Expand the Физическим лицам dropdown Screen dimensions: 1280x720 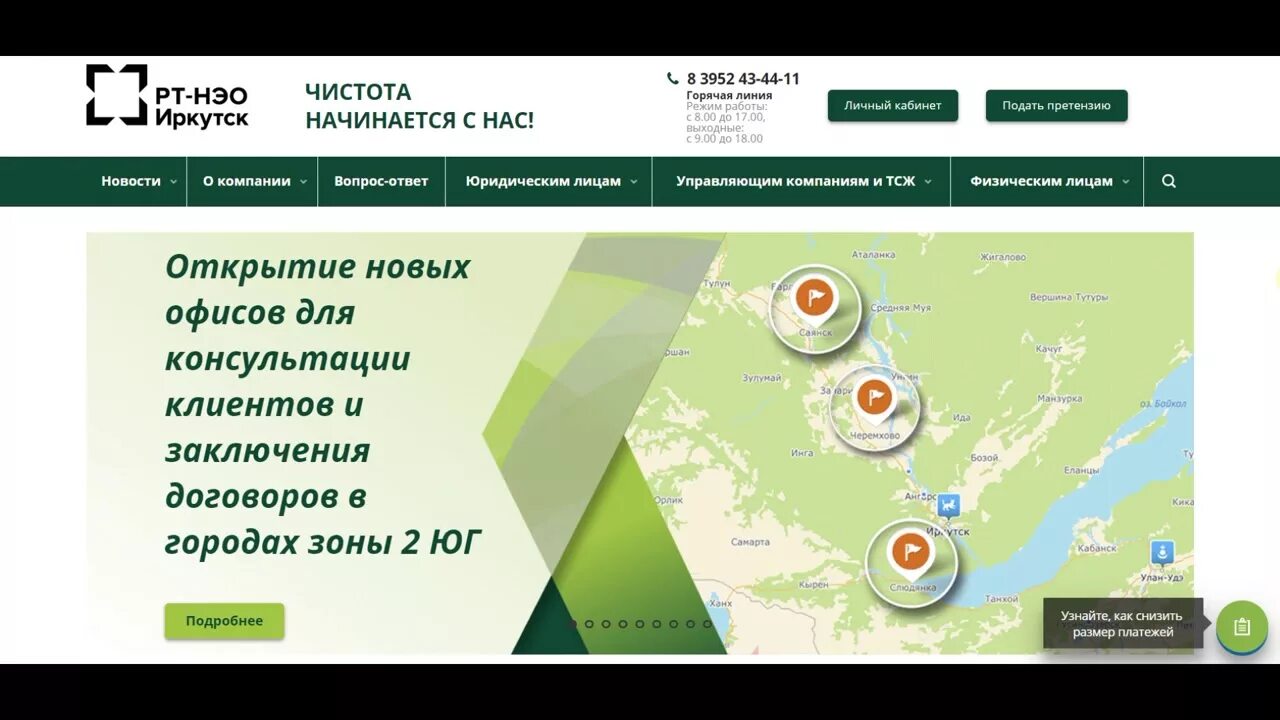(1049, 181)
